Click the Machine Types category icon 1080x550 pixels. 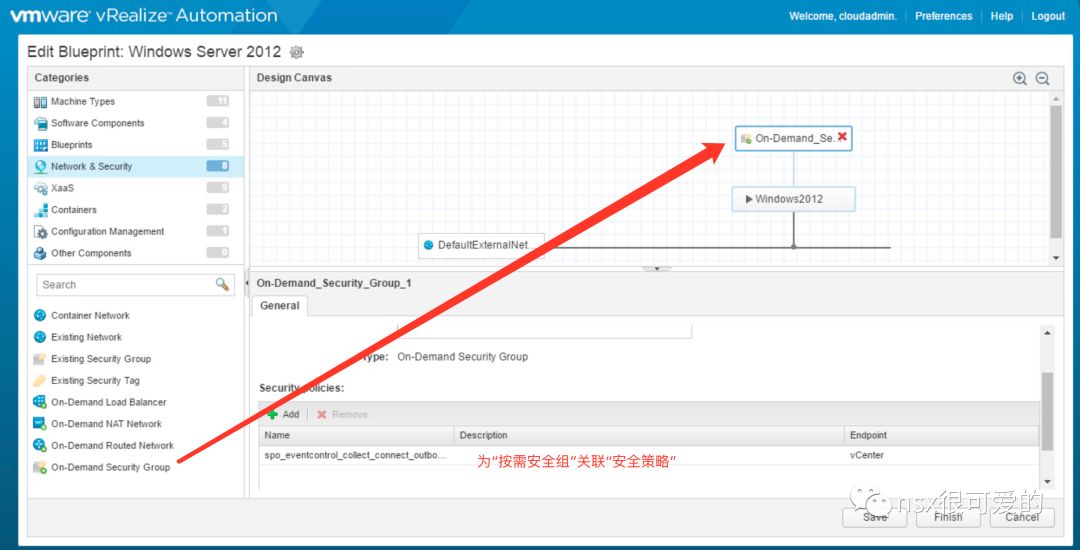pyautogui.click(x=41, y=102)
